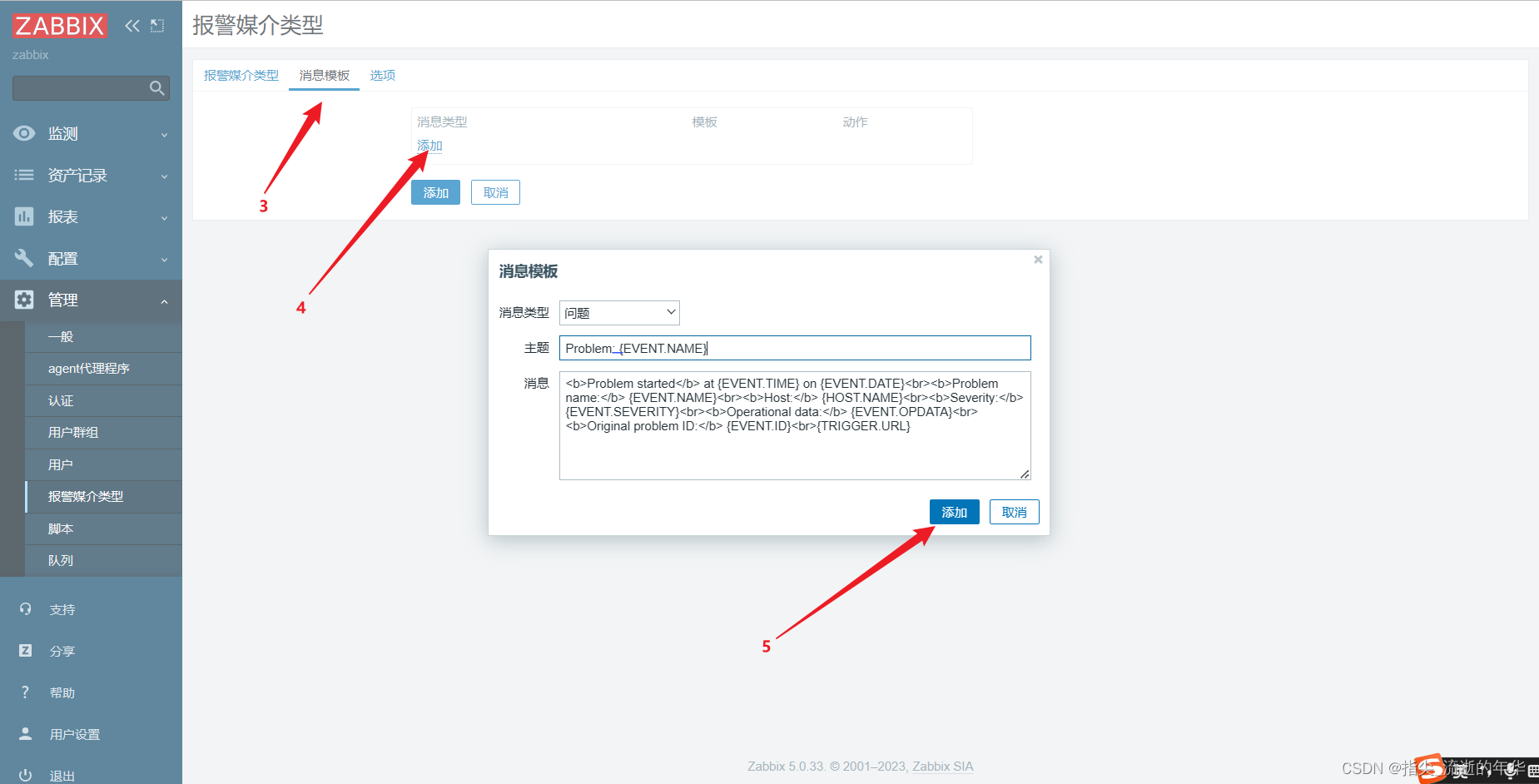
Task: Click the 添加 link in message table
Action: pyautogui.click(x=429, y=146)
